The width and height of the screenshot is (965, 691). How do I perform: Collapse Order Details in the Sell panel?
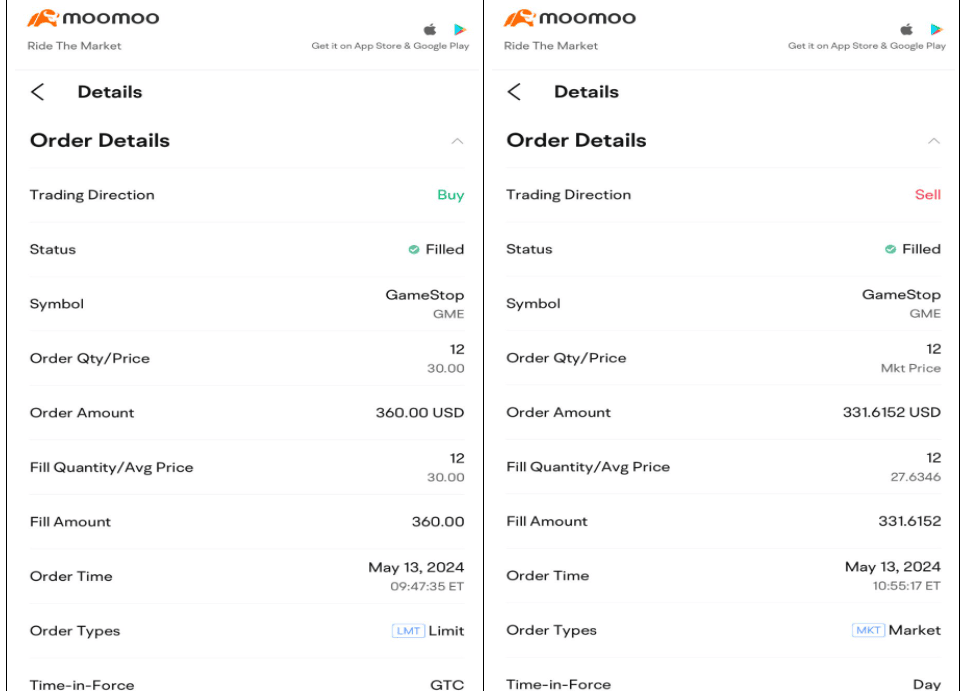point(934,142)
